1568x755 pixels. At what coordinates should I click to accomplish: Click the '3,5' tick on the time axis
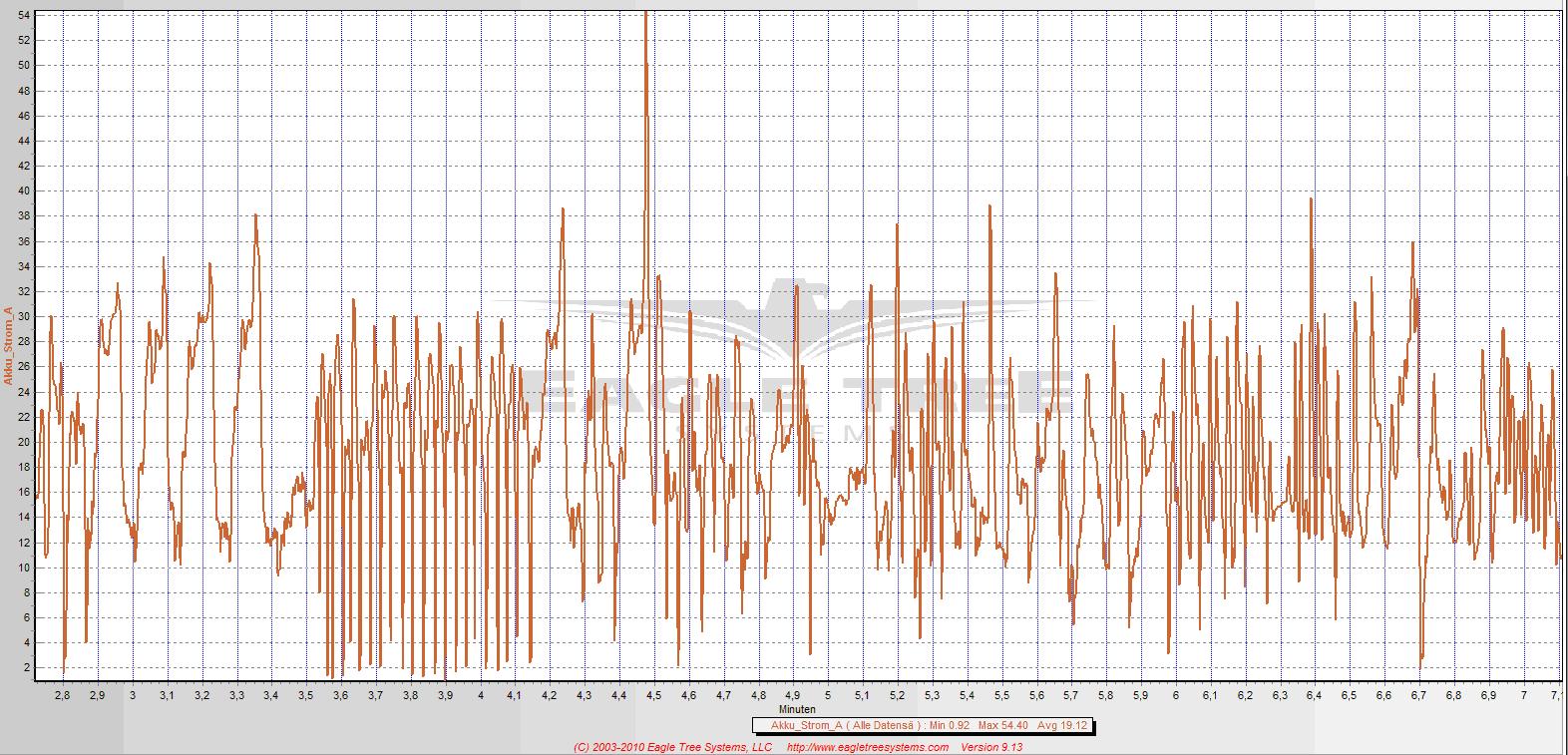click(305, 694)
